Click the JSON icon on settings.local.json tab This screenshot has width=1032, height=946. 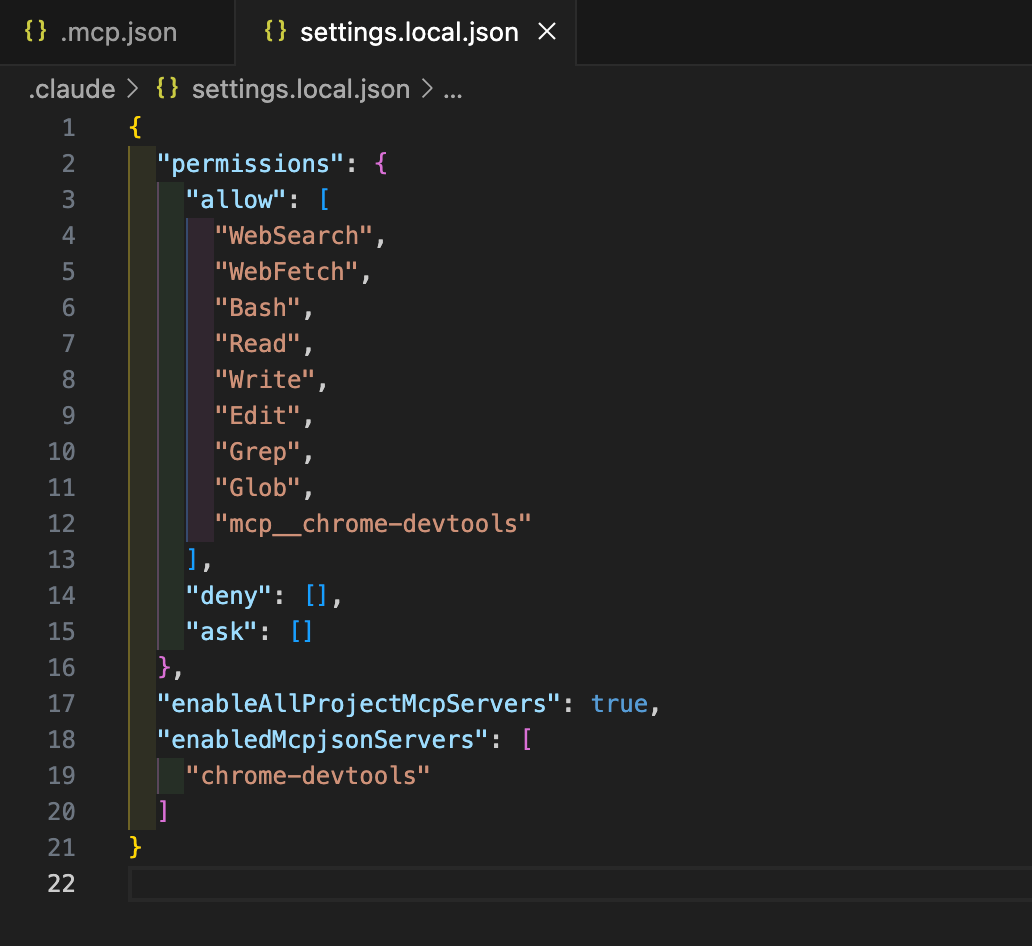pos(276,32)
